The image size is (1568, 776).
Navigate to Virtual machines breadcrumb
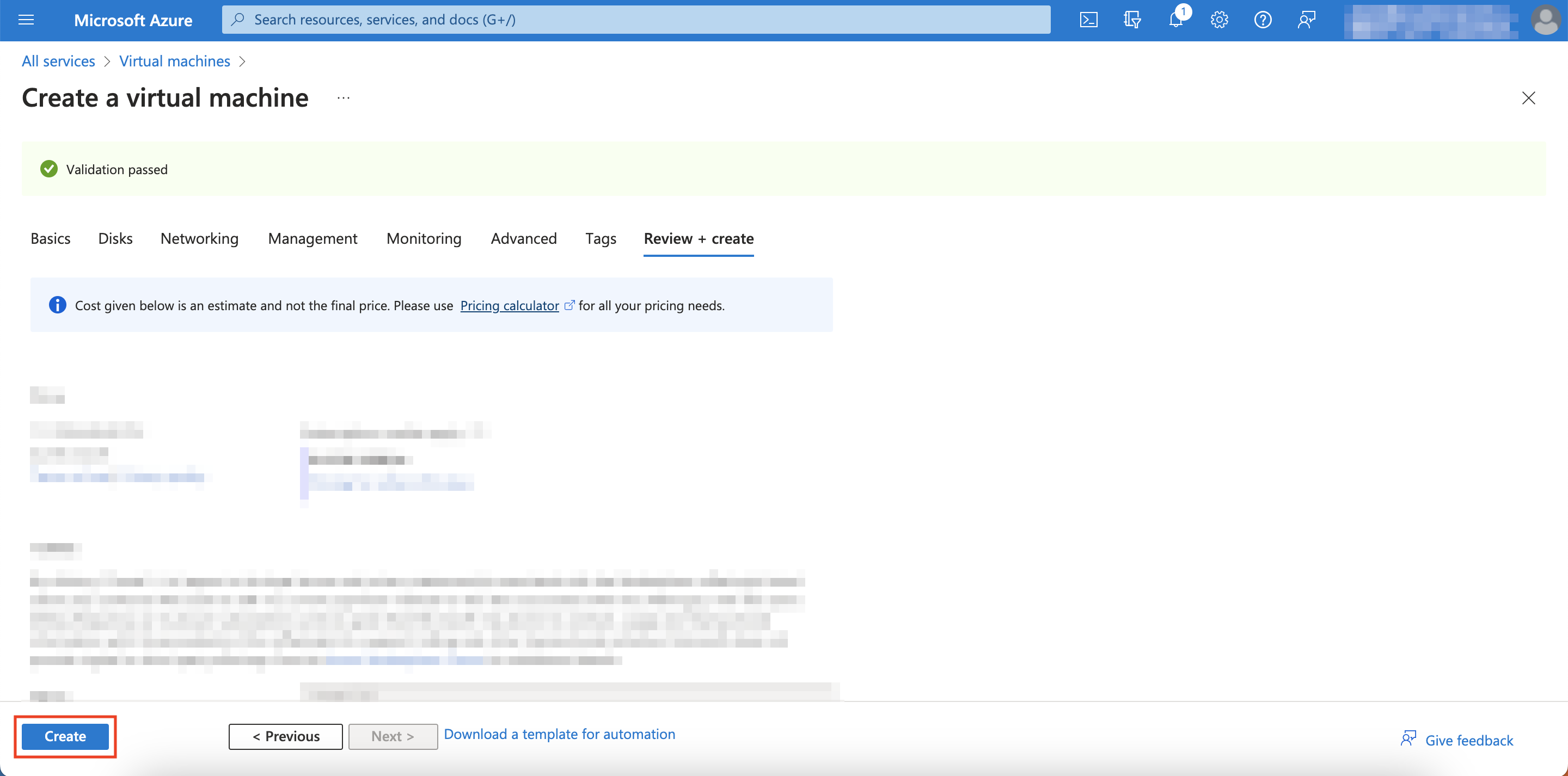(175, 61)
